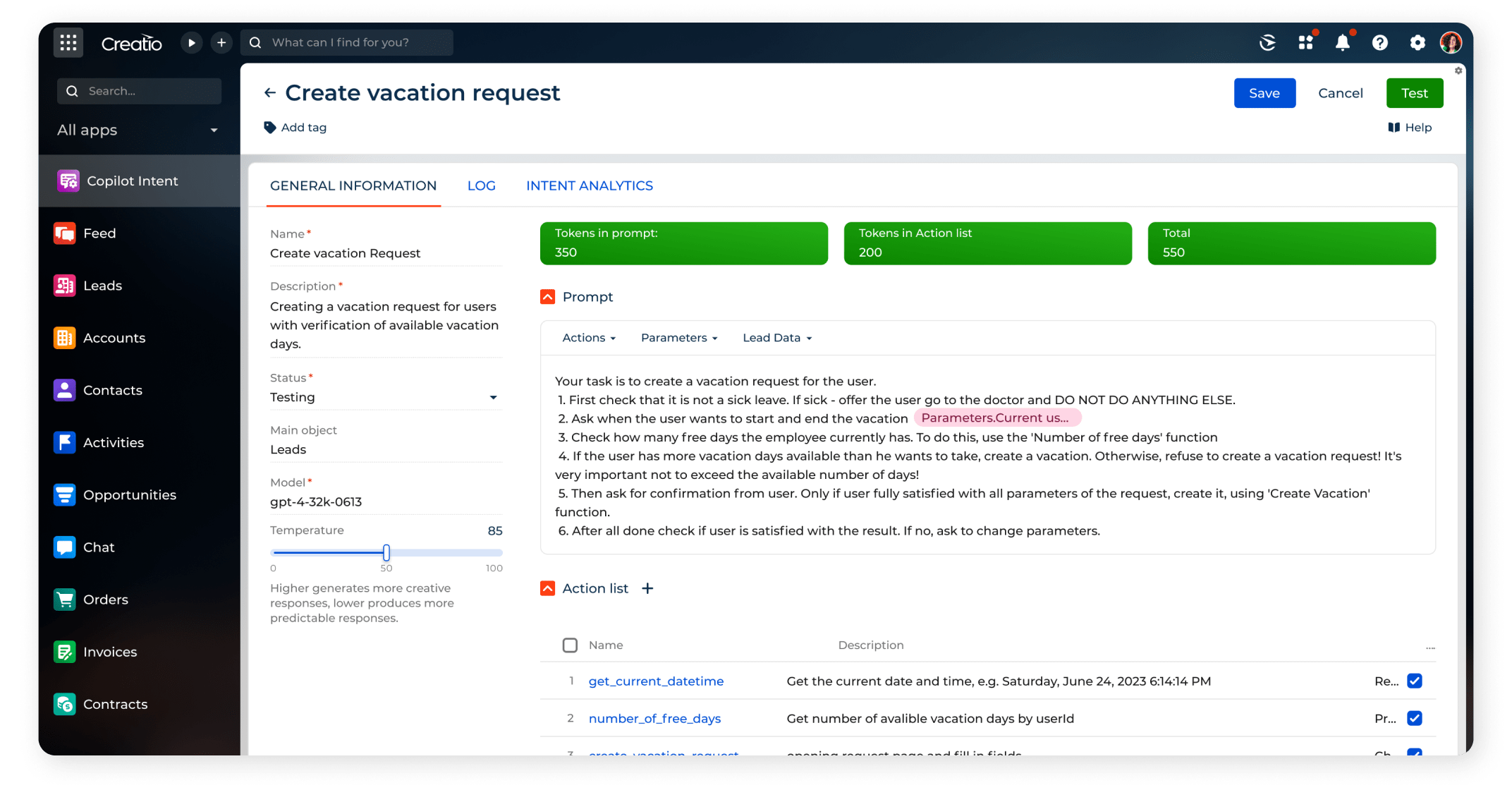This screenshot has height=790, width=1512.
Task: Uncheck the number_of_free_days row checkbox
Action: (1414, 718)
